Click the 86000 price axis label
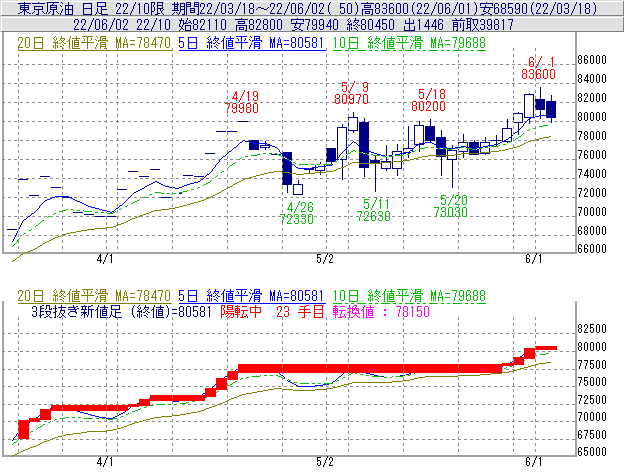This screenshot has width=624, height=475. 592,60
